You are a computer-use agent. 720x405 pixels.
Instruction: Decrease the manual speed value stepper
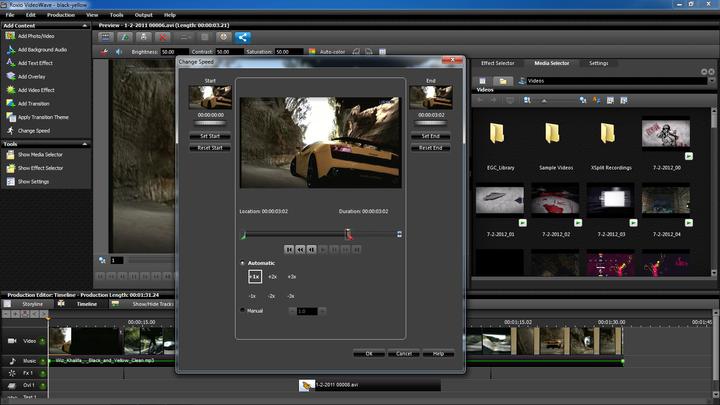292,311
